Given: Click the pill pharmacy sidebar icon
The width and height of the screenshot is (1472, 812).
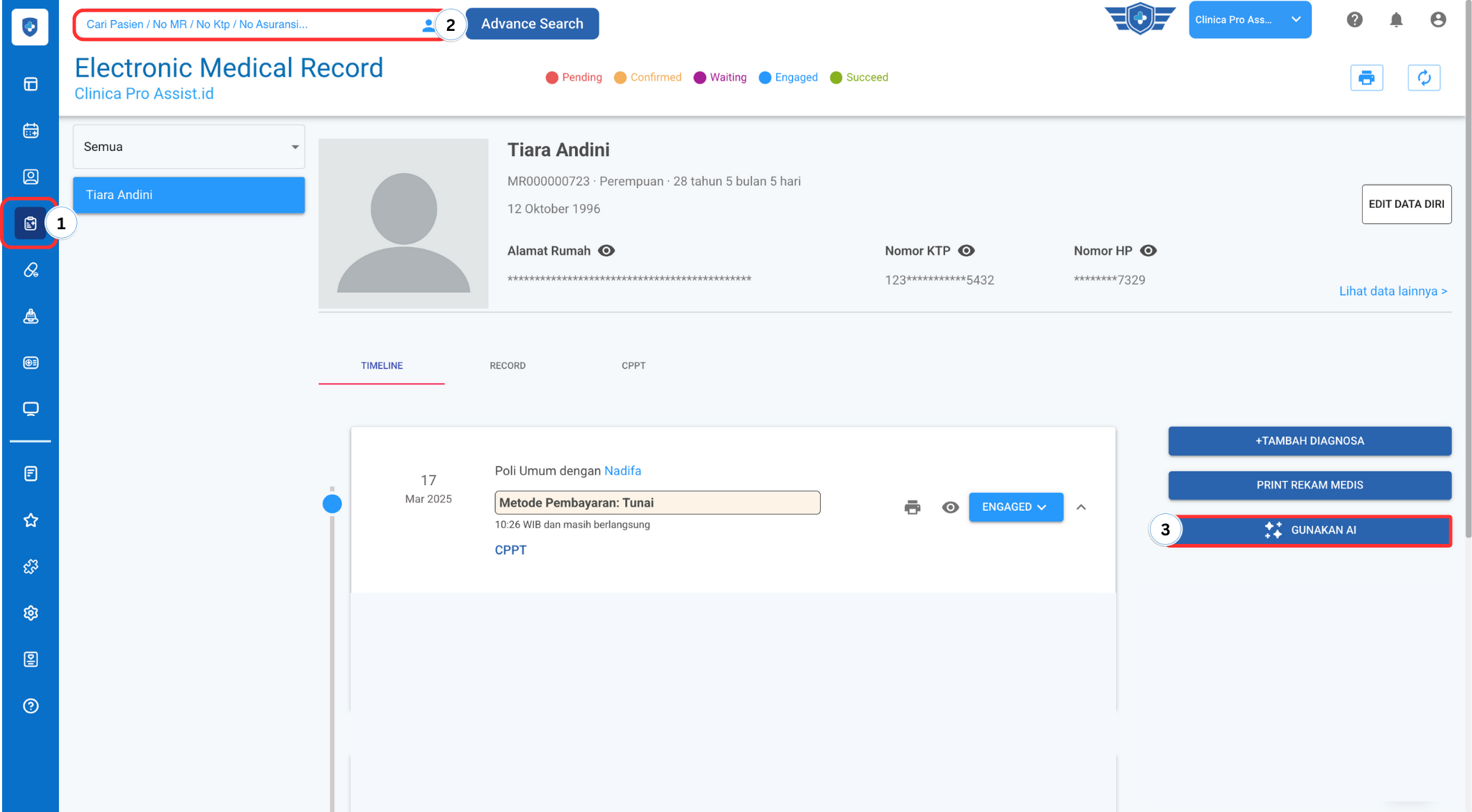Looking at the screenshot, I should click(x=30, y=270).
